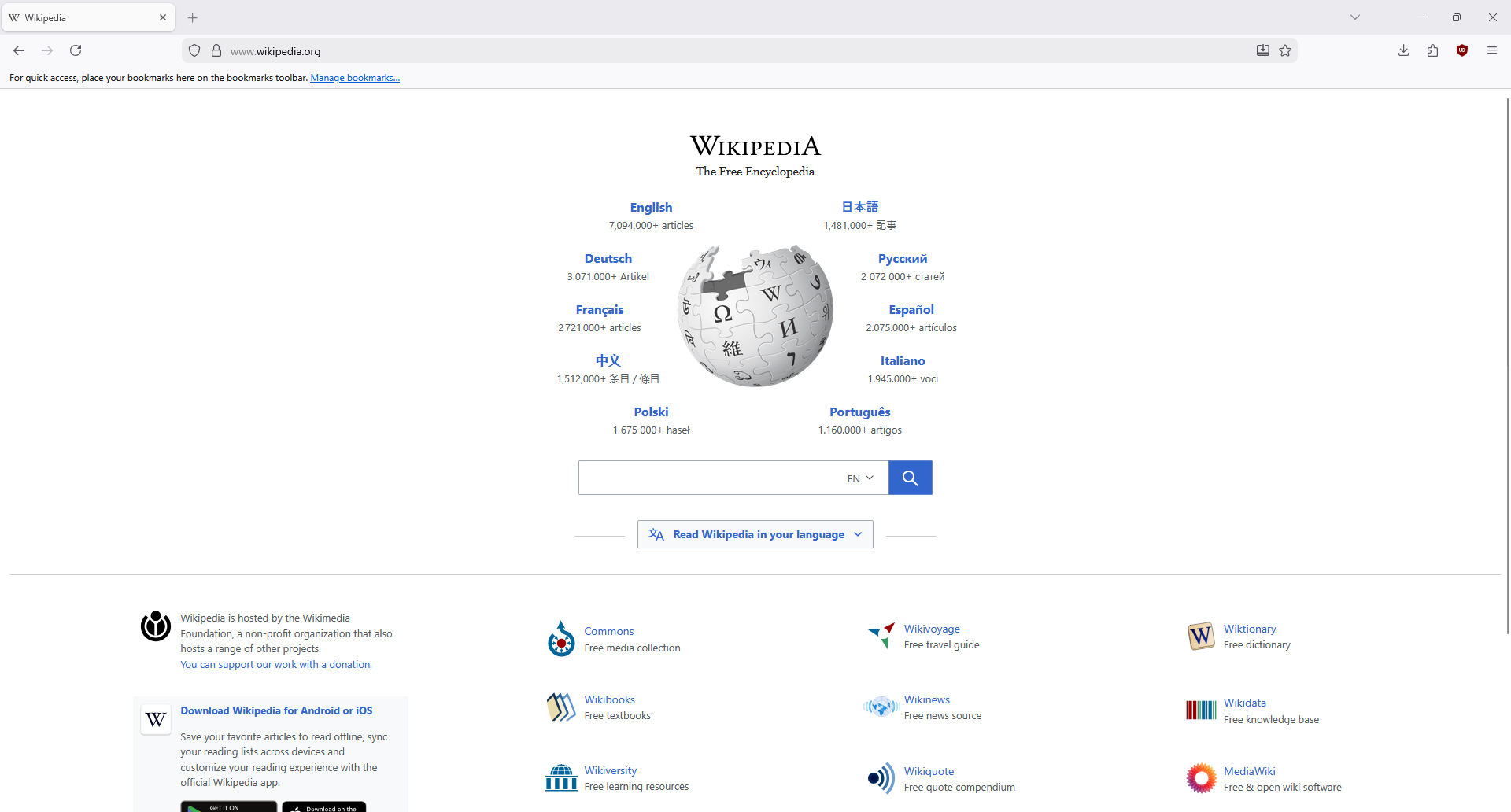Click the Wikidata barcode logo icon
Viewport: 1511px width, 812px height.
click(x=1201, y=710)
